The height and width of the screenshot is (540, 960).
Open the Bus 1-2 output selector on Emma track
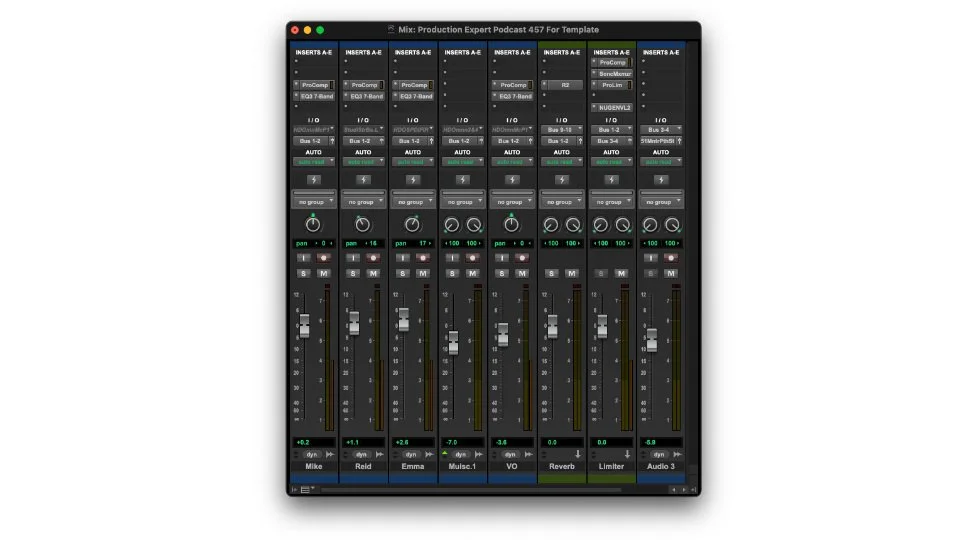409,141
